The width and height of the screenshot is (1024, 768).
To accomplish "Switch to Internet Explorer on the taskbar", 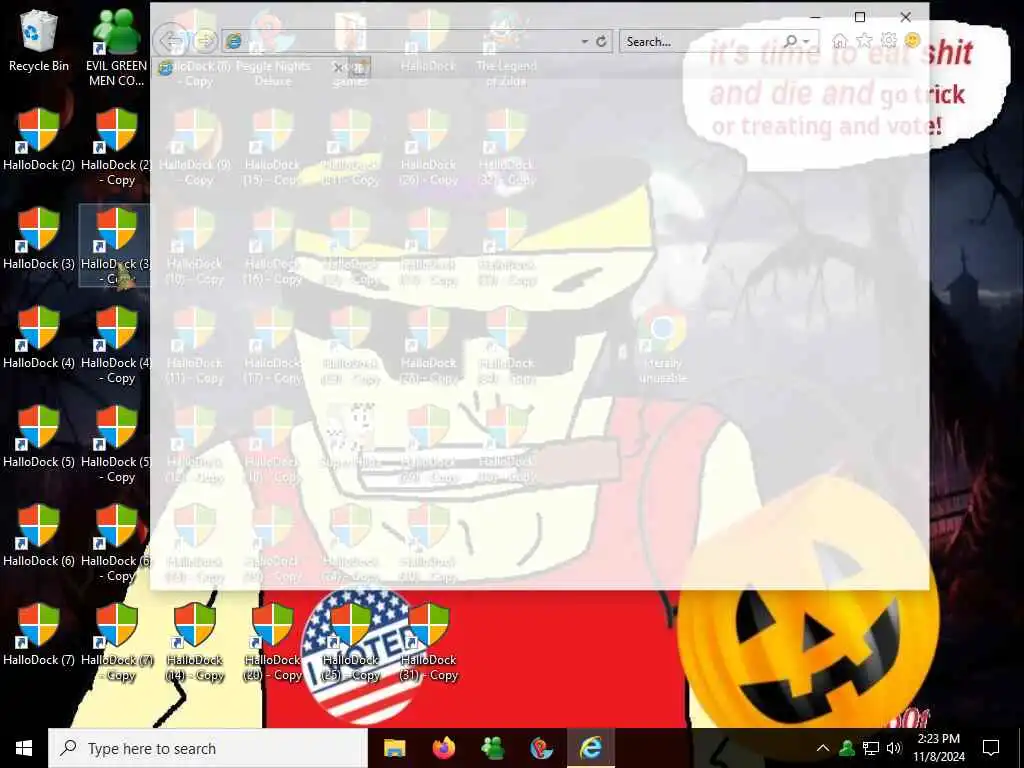I will pyautogui.click(x=590, y=748).
